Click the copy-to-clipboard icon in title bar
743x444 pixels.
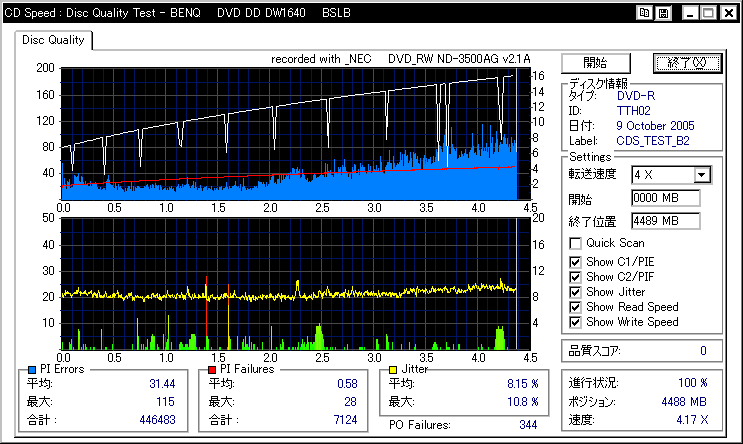[x=644, y=13]
